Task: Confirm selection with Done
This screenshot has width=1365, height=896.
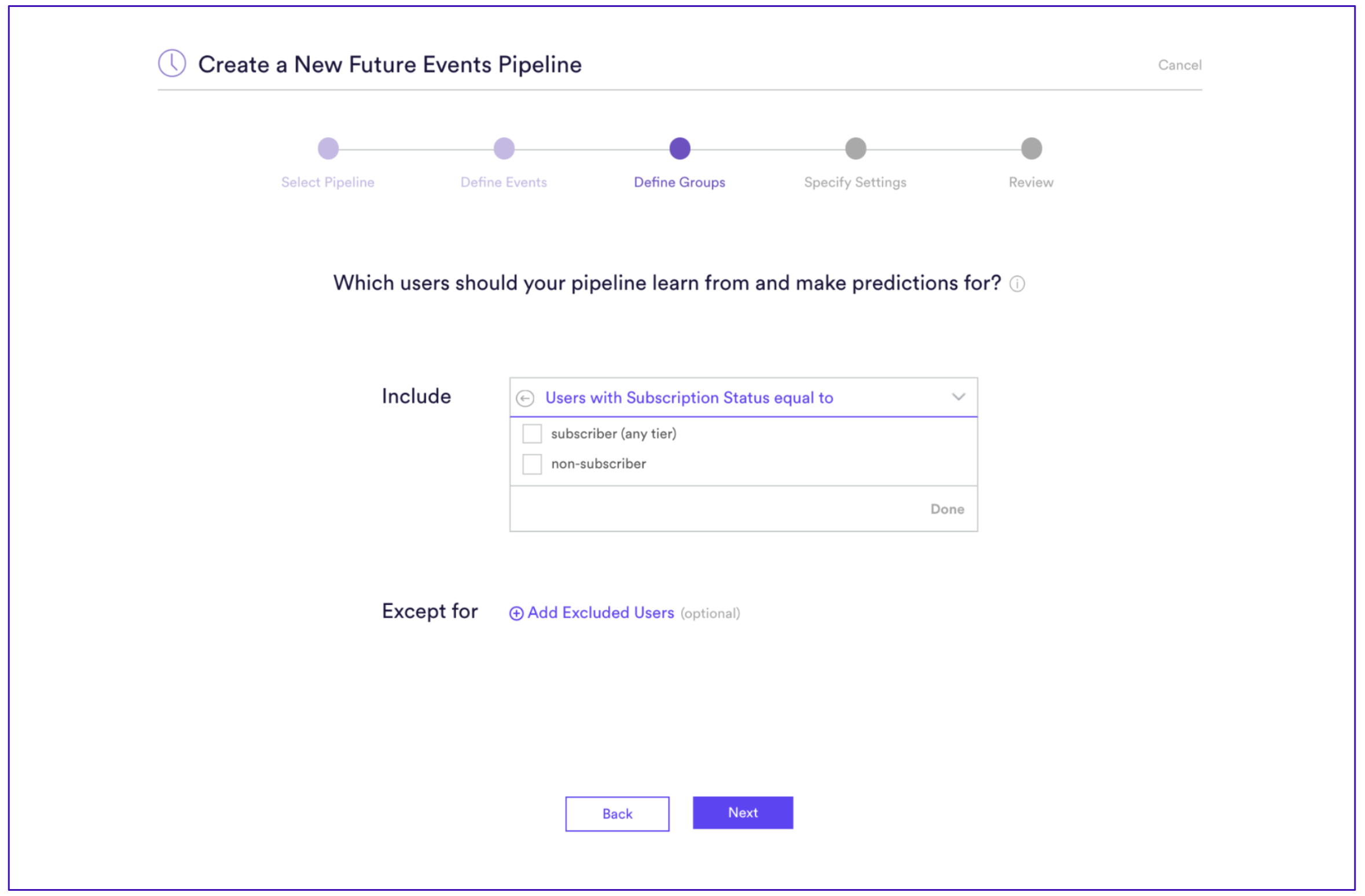Action: pos(947,509)
